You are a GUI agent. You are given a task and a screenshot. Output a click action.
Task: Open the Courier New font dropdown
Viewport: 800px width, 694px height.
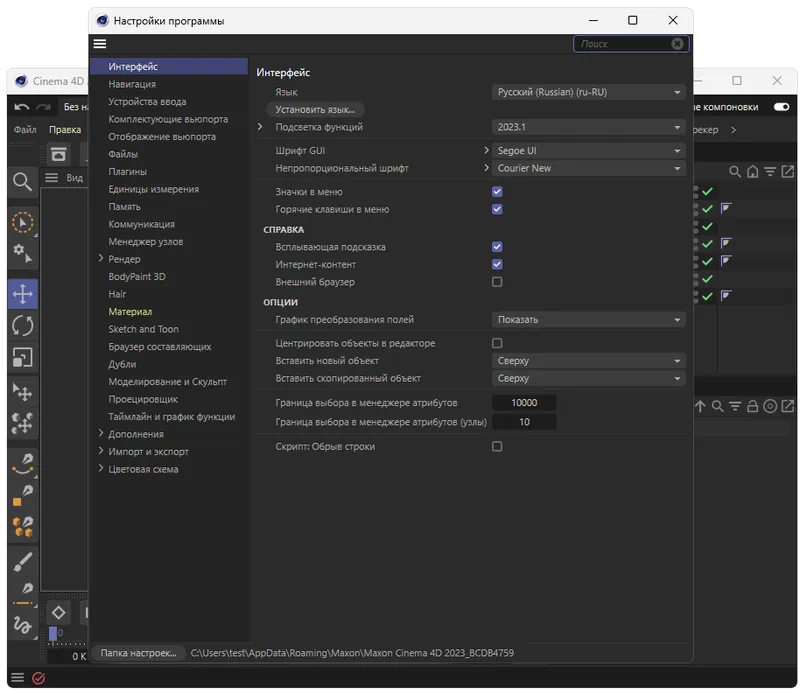pyautogui.click(x=589, y=168)
